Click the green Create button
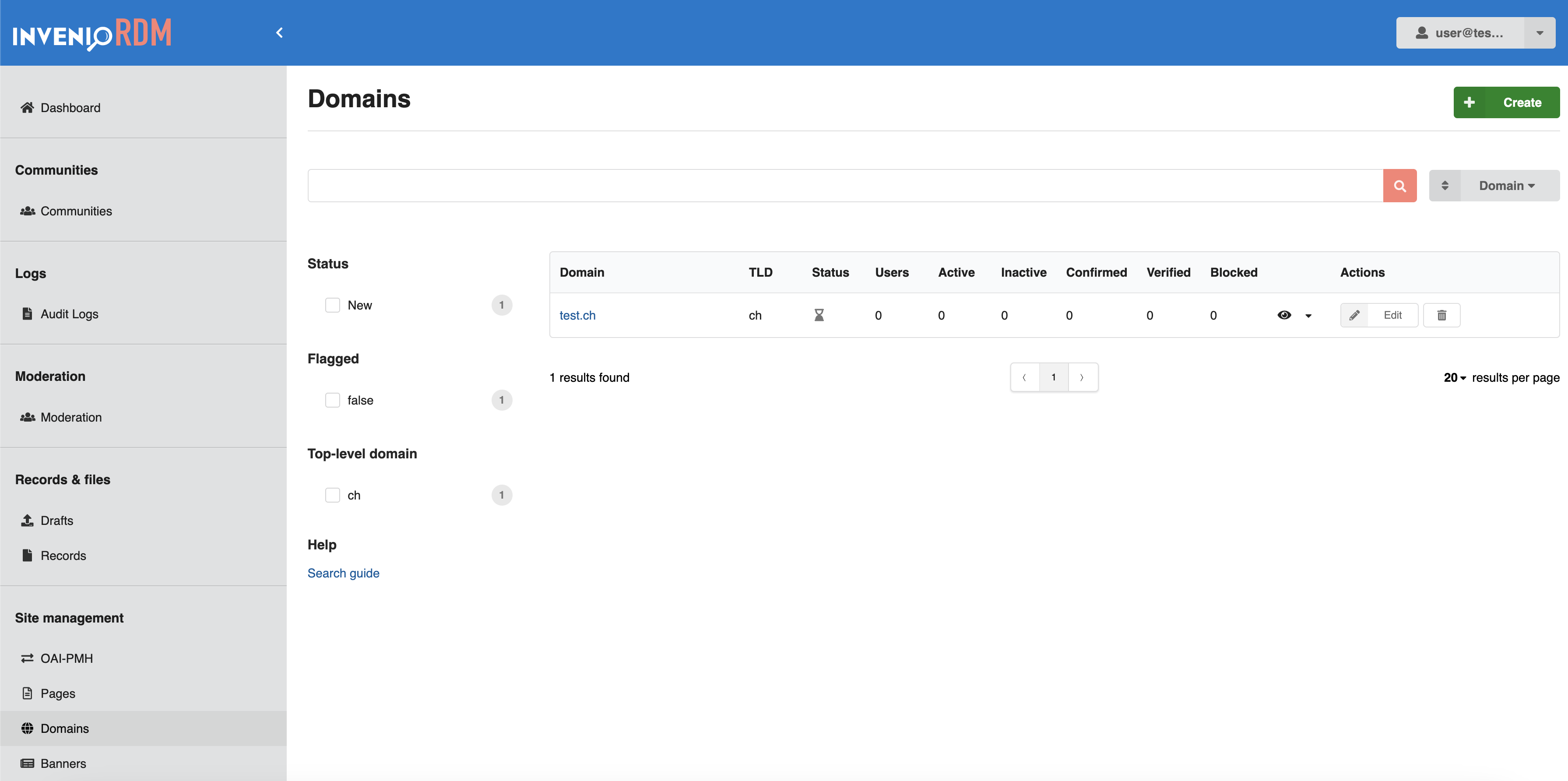The image size is (1568, 781). tap(1507, 102)
